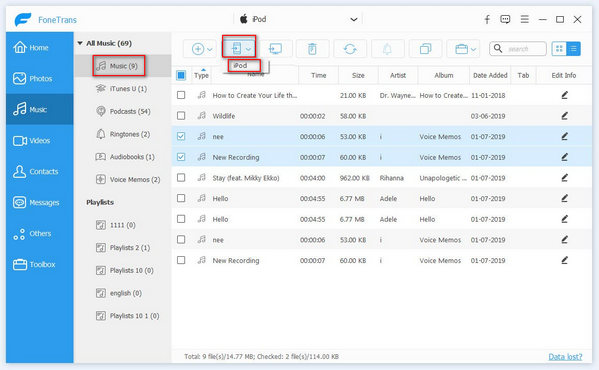
Task: Check the Wildlife track checkbox
Action: [x=181, y=116]
